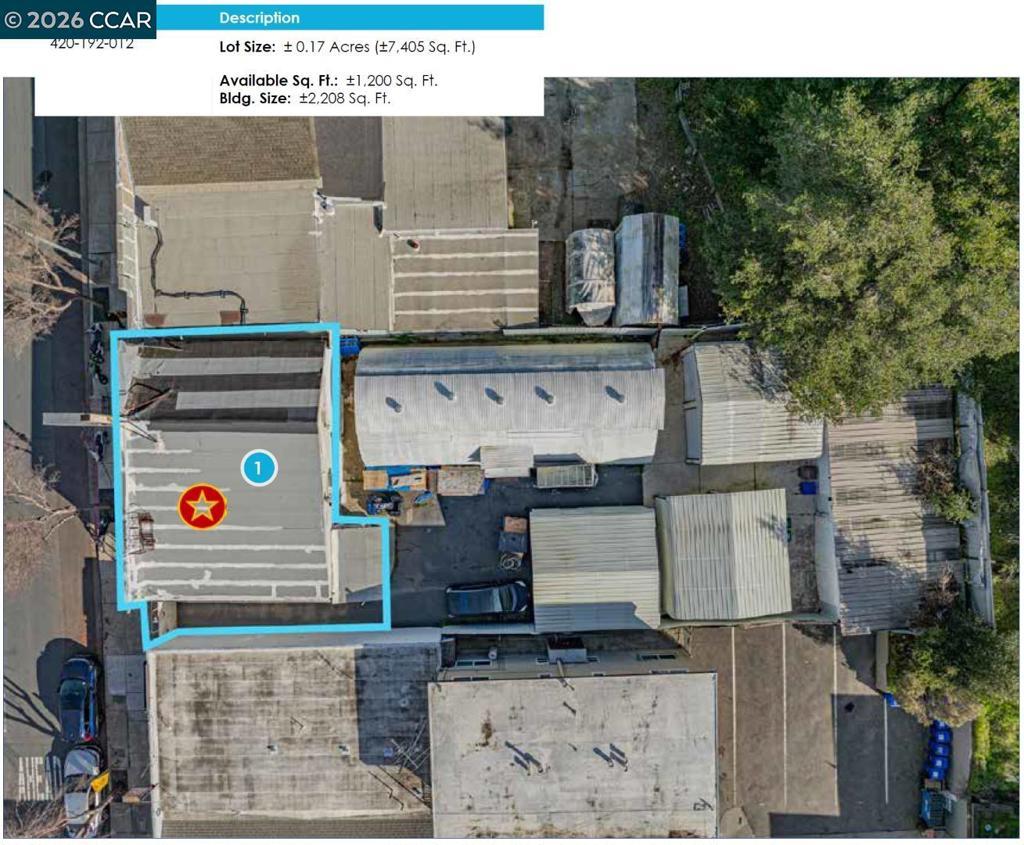Select the Bldg. Size text line
Screen dimensions: 1024x845
tap(304, 99)
